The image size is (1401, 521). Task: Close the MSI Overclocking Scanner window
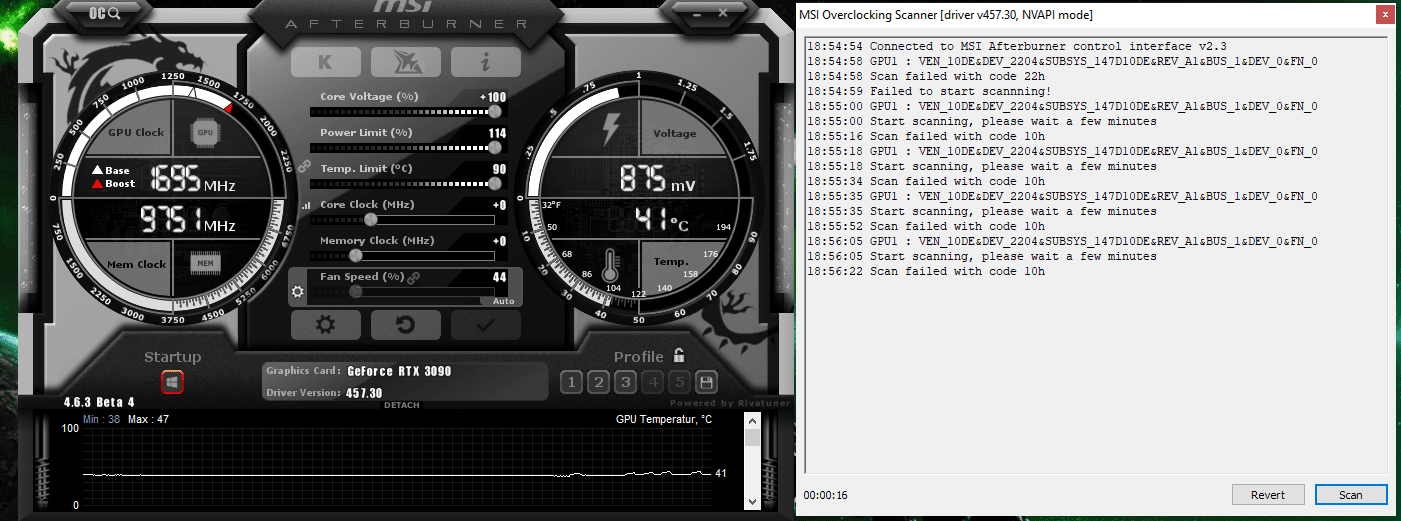pos(1383,14)
